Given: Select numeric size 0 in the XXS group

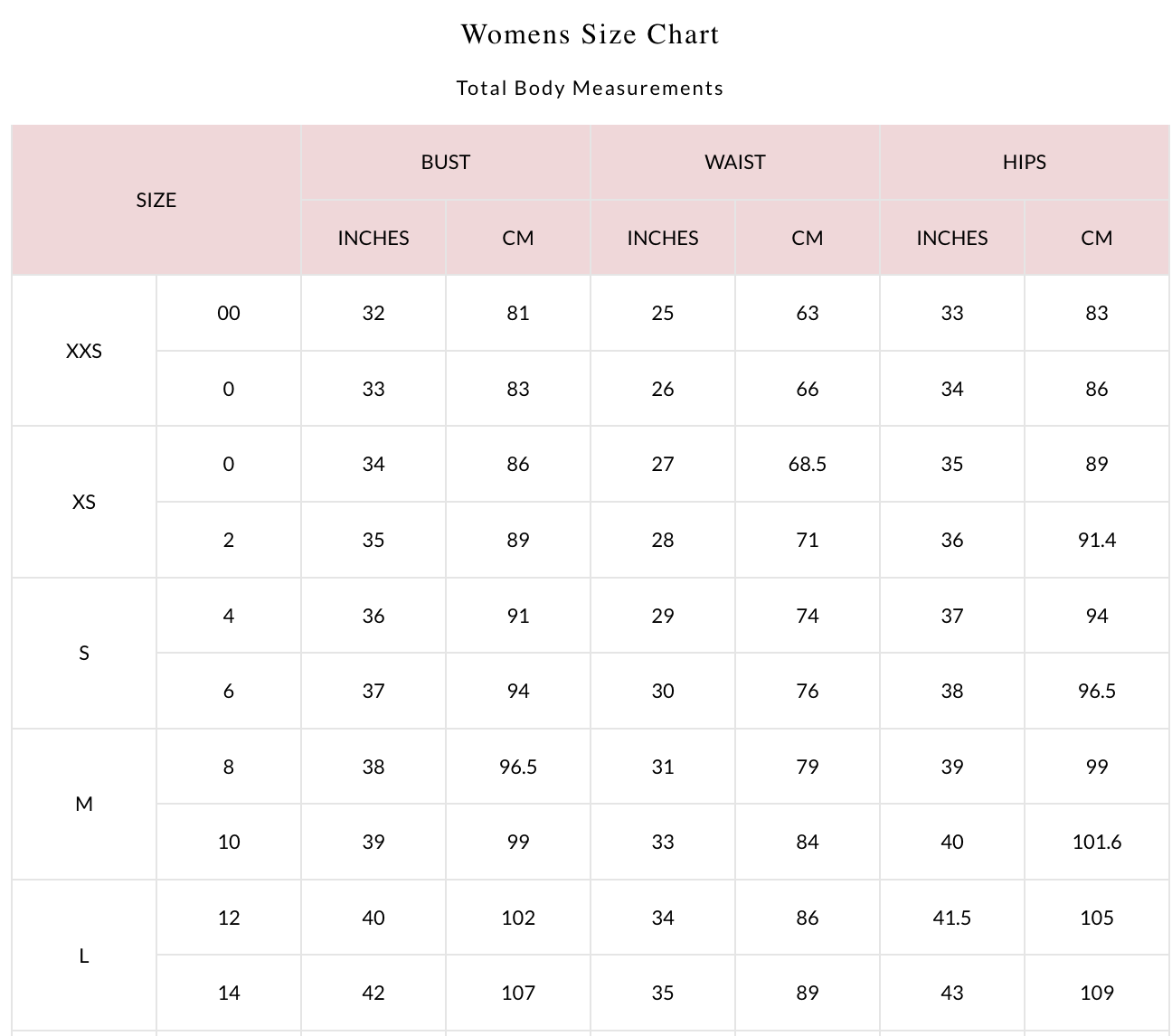Looking at the screenshot, I should click(x=229, y=389).
